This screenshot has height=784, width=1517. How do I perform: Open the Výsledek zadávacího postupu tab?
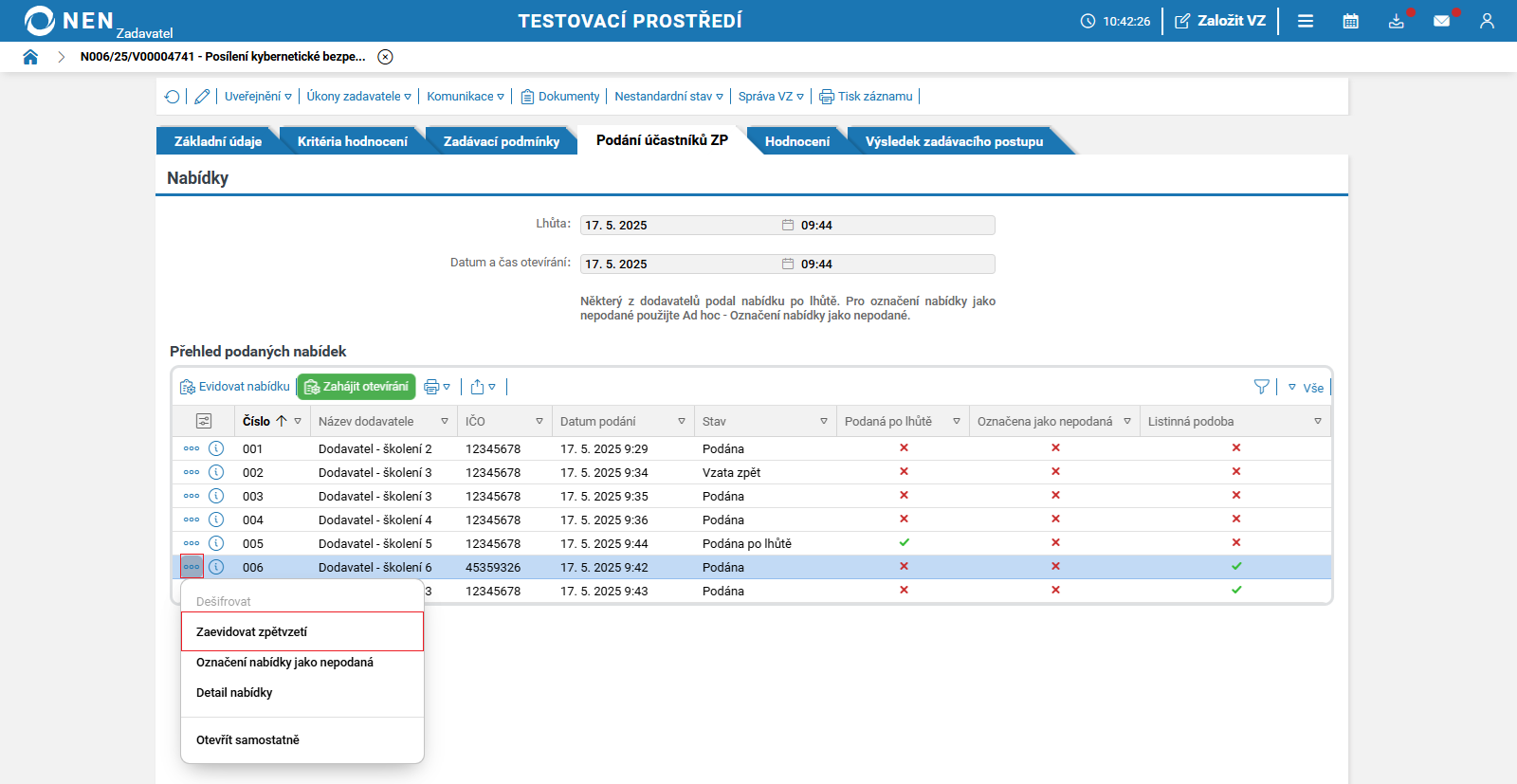pyautogui.click(x=954, y=141)
